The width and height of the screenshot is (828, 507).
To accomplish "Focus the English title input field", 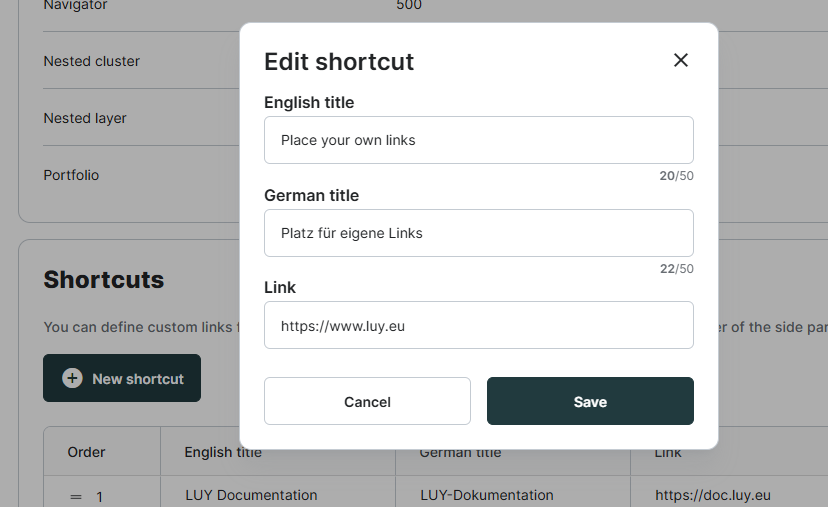I will (478, 140).
